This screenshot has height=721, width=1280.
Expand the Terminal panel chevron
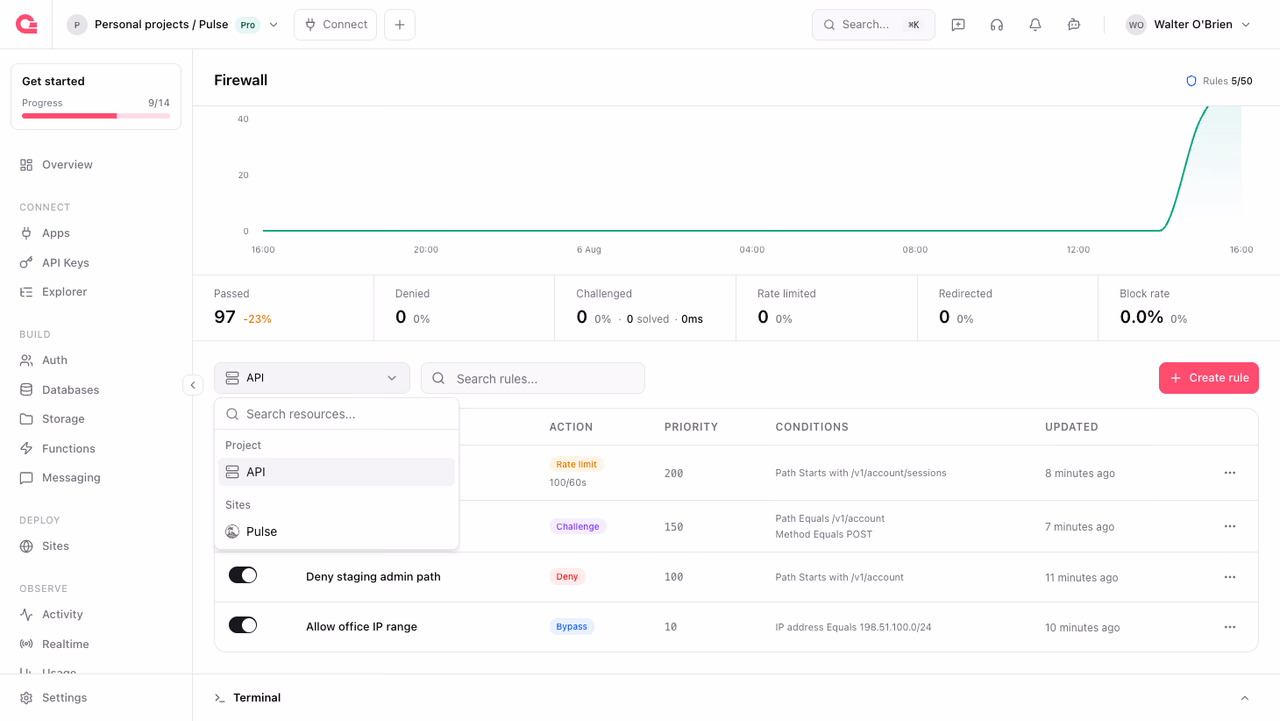click(x=1245, y=698)
